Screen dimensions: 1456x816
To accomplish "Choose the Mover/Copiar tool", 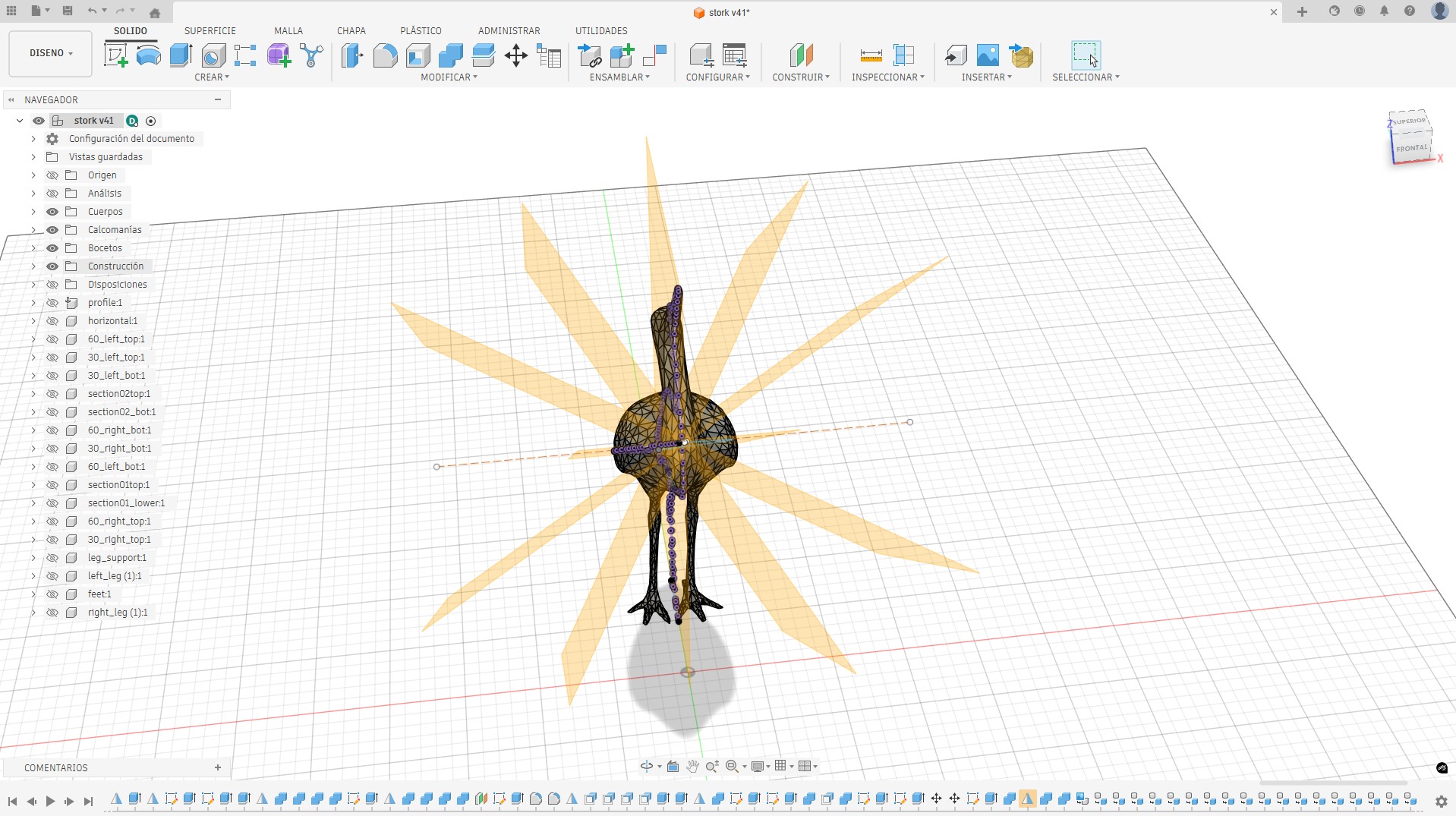I will [x=515, y=55].
